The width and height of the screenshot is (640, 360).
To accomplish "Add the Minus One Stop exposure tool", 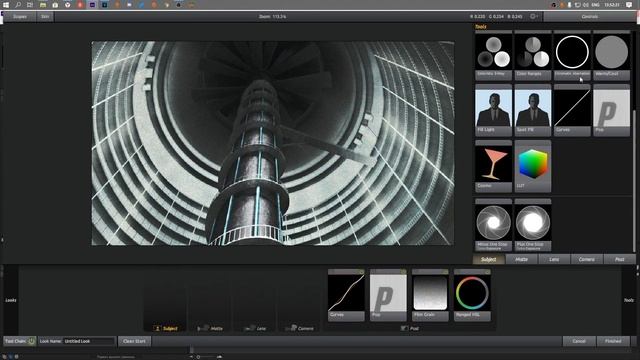I will point(493,225).
